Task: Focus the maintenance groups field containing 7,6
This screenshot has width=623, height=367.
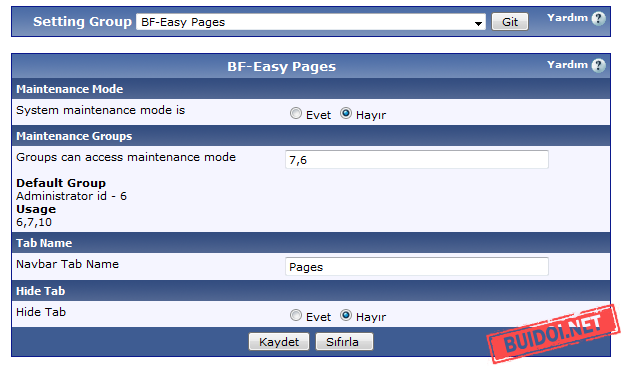Action: pyautogui.click(x=417, y=160)
